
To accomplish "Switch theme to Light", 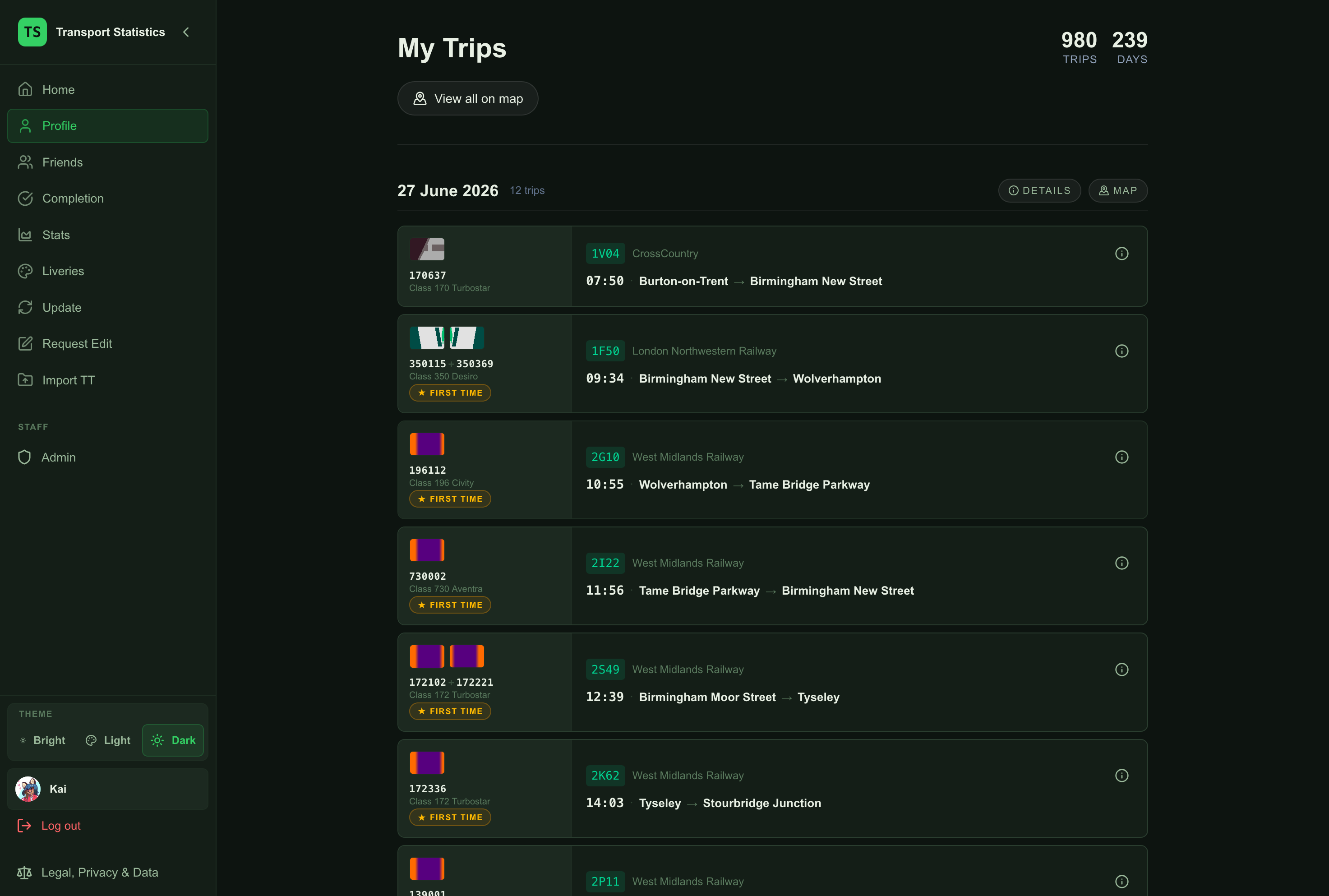I will pyautogui.click(x=108, y=740).
